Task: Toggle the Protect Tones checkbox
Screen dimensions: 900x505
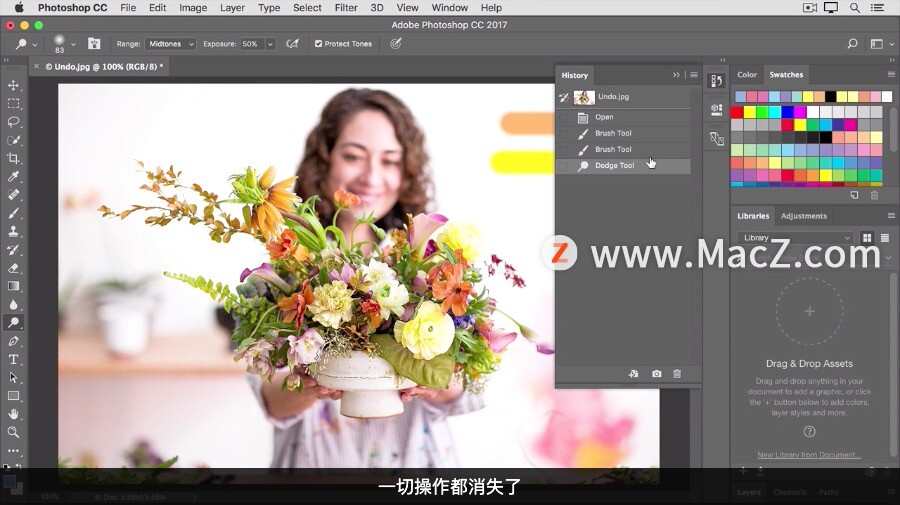Action: pyautogui.click(x=318, y=44)
